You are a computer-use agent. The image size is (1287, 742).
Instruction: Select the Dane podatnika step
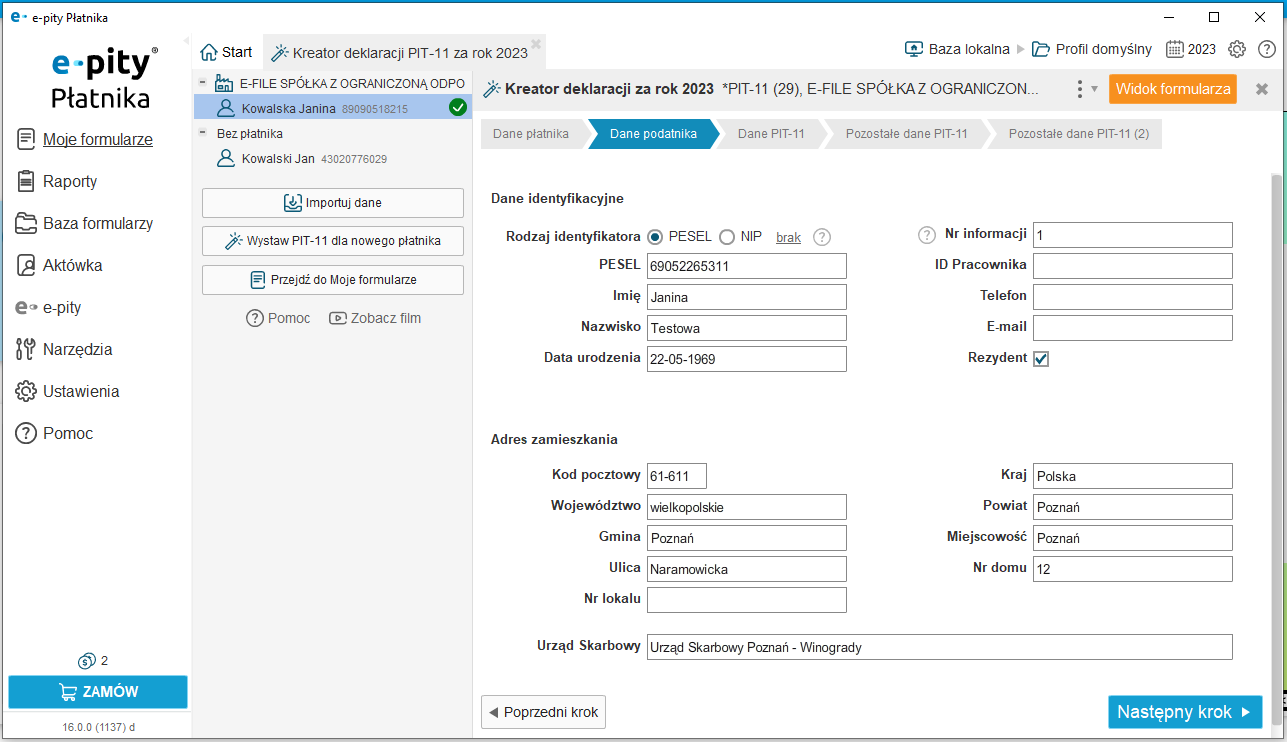pyautogui.click(x=653, y=134)
